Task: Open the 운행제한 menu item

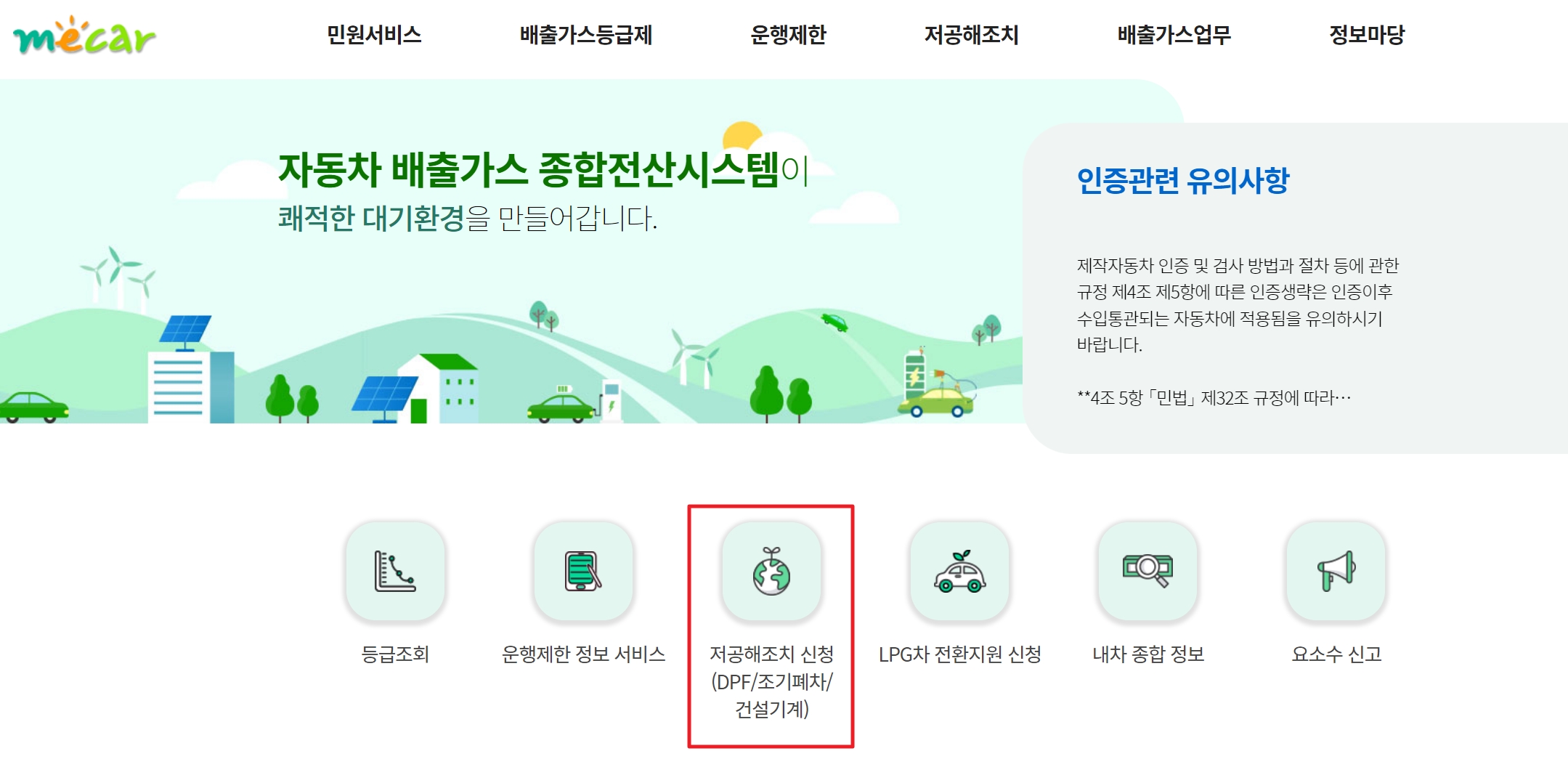Action: [x=788, y=35]
